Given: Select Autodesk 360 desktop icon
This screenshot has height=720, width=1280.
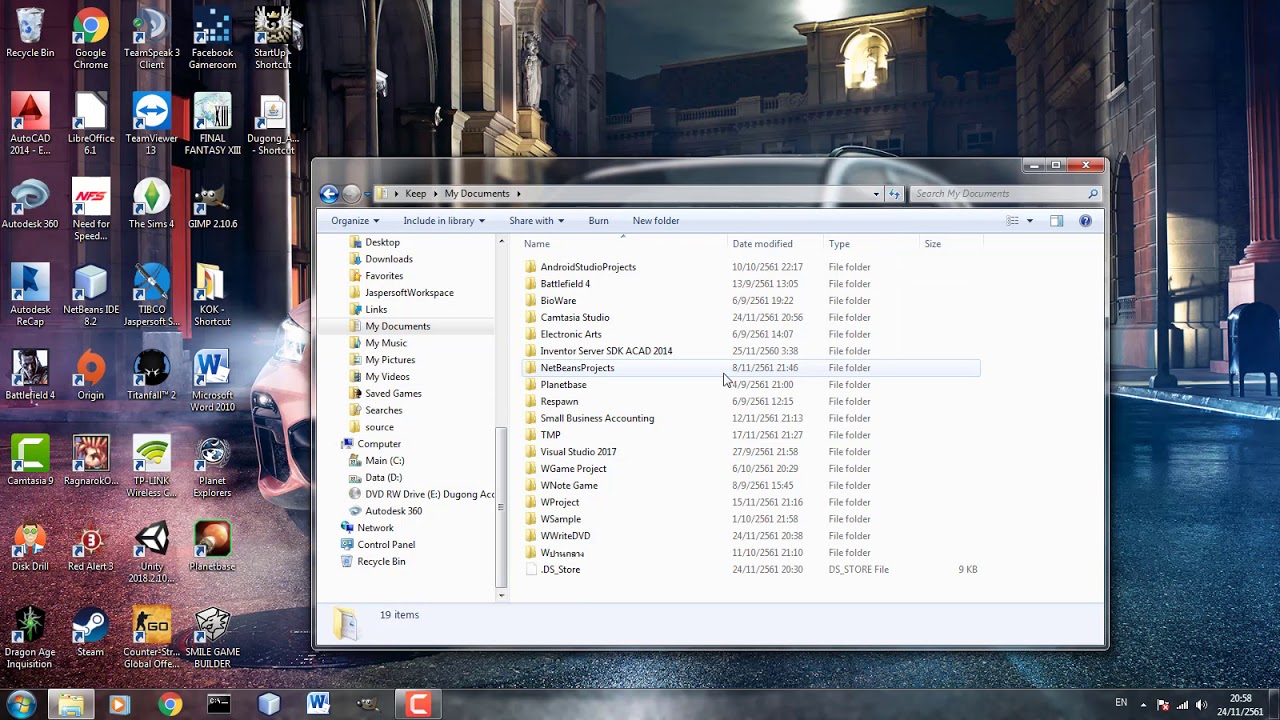Looking at the screenshot, I should tap(30, 204).
